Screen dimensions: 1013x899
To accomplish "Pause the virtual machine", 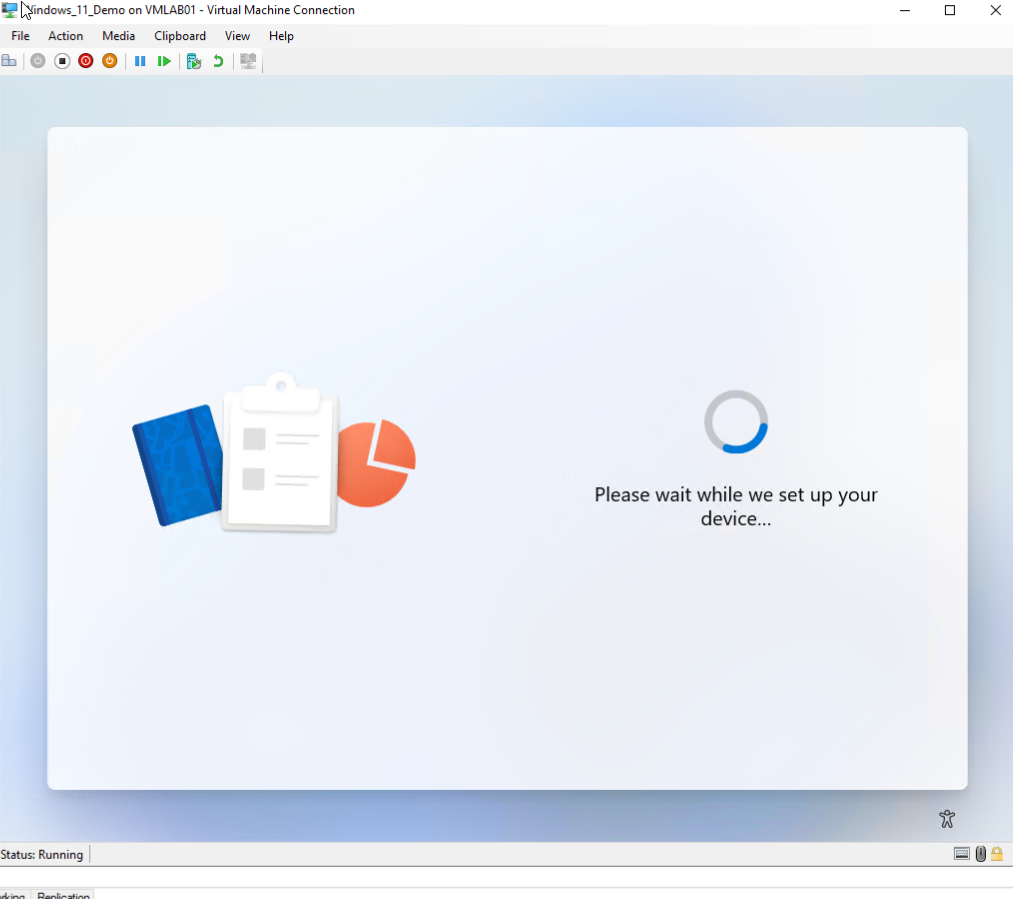I will point(140,60).
